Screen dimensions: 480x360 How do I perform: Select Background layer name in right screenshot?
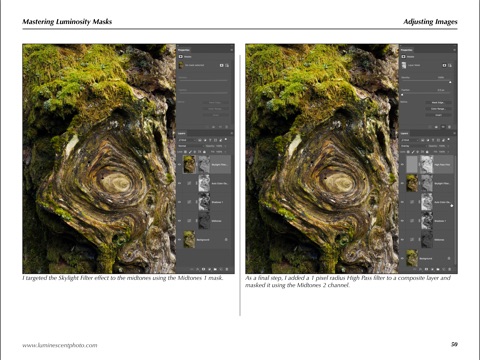coord(426,258)
